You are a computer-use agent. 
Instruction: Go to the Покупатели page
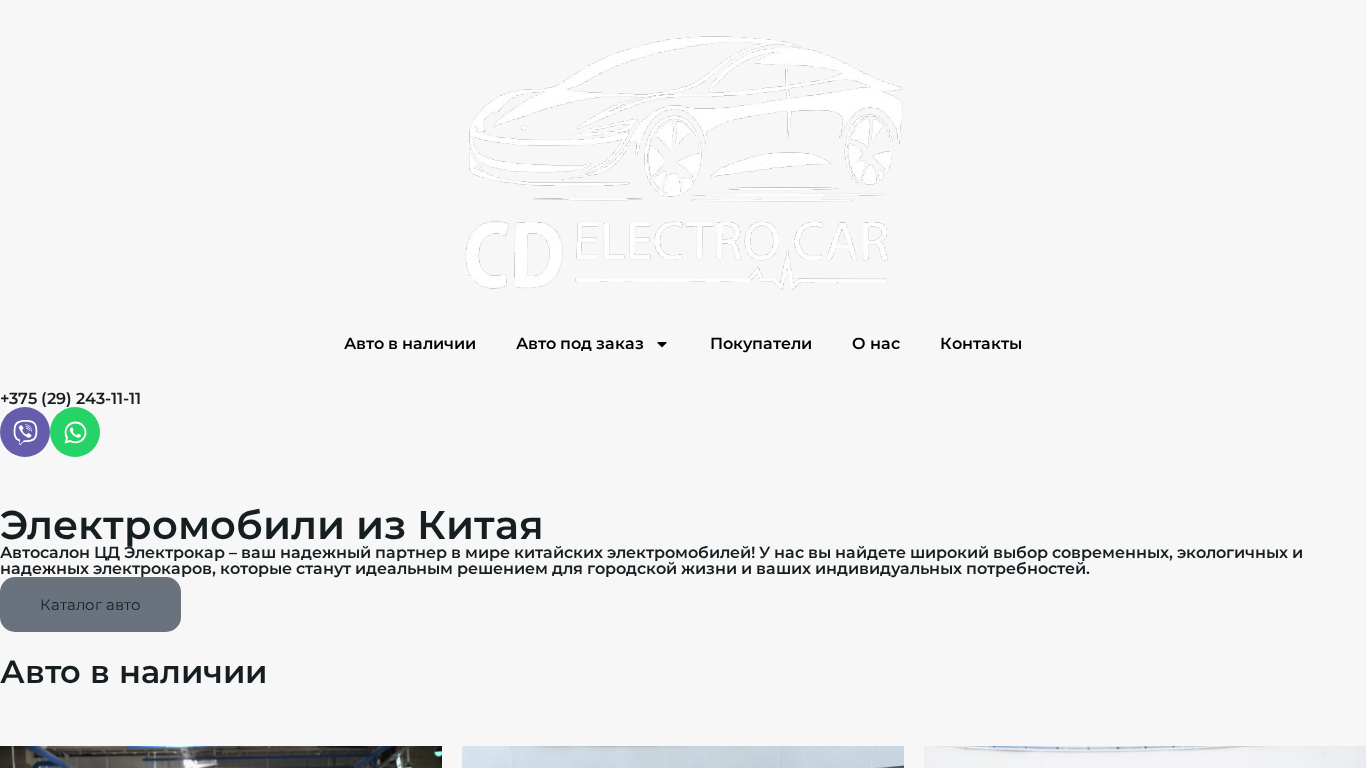(x=761, y=344)
